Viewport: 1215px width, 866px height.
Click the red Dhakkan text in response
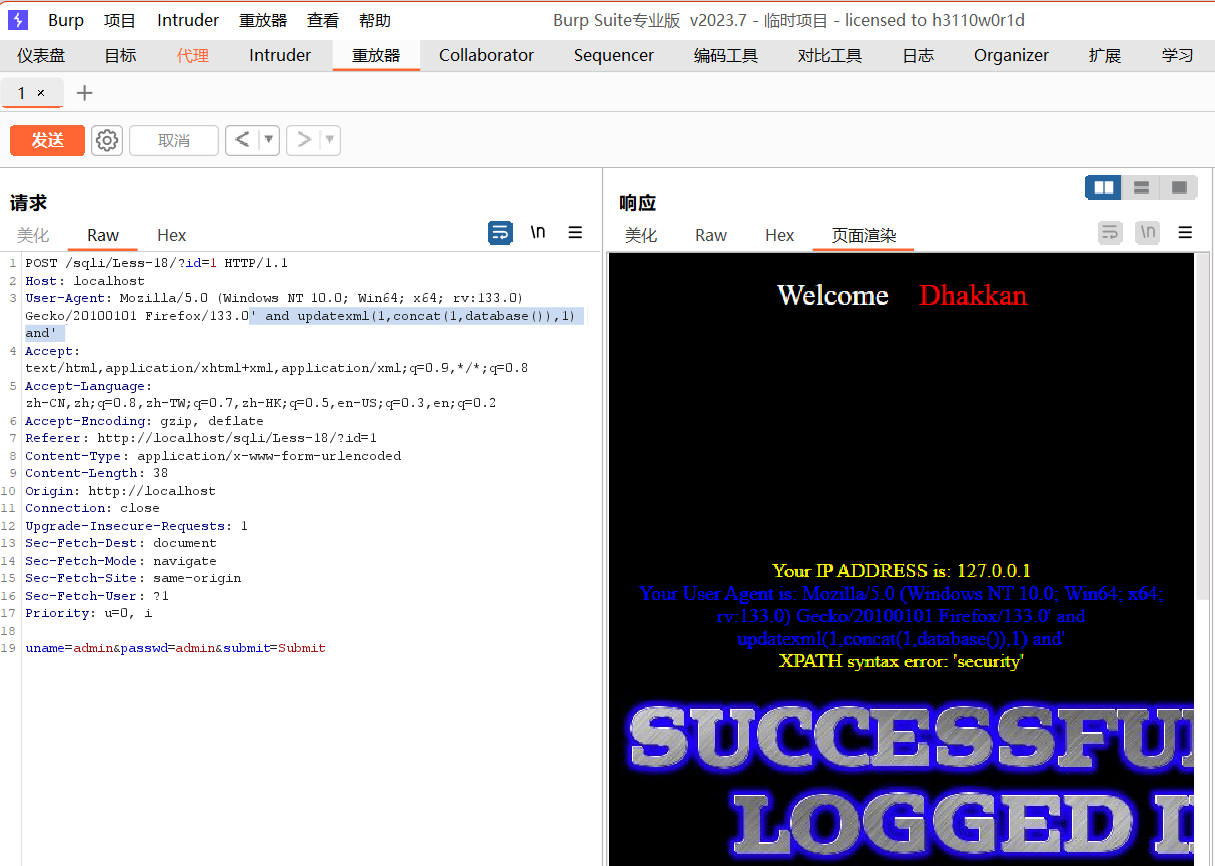(973, 295)
